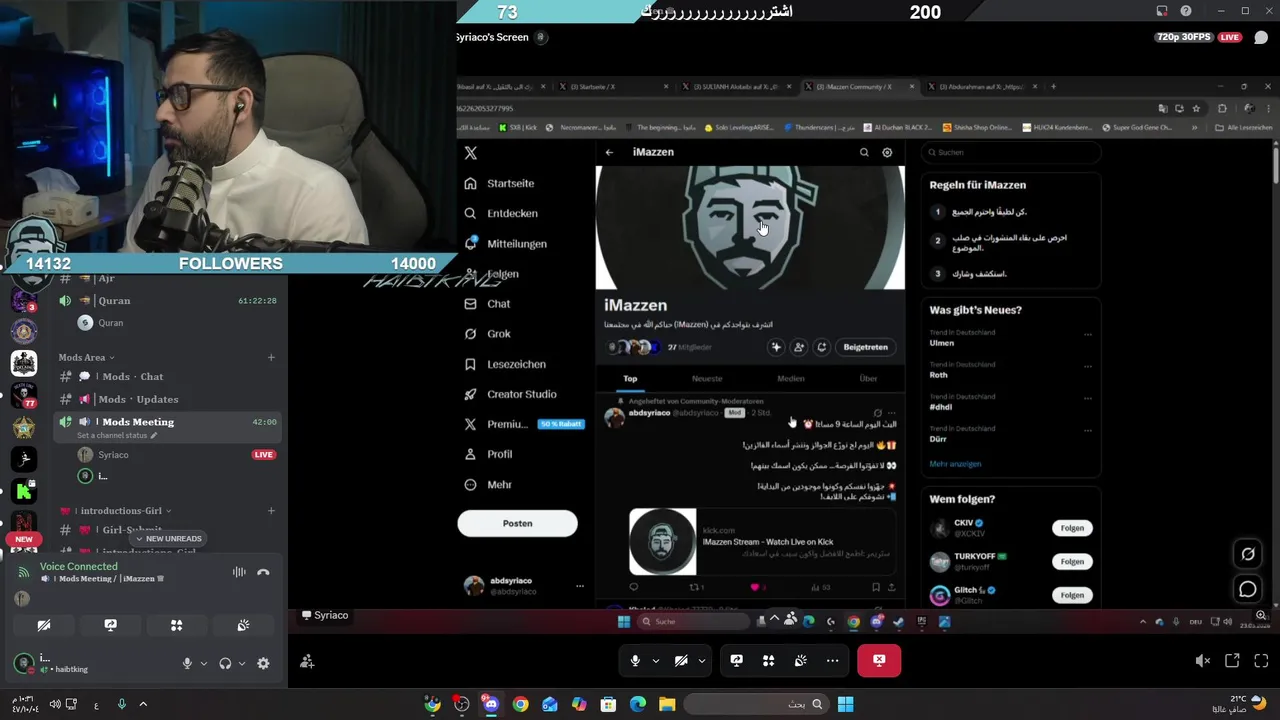Expand camera options in stream control bar
This screenshot has height=720, width=1280.
pos(702,661)
